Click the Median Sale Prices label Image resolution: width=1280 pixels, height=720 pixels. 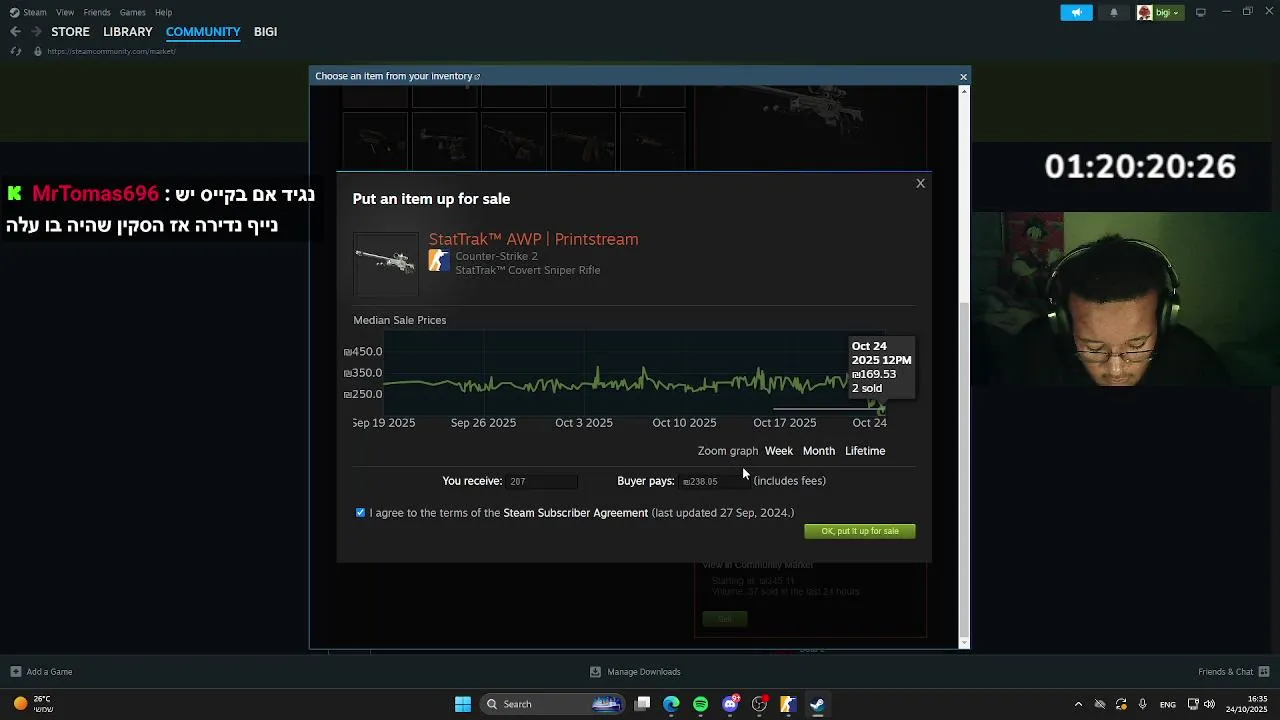(x=400, y=320)
